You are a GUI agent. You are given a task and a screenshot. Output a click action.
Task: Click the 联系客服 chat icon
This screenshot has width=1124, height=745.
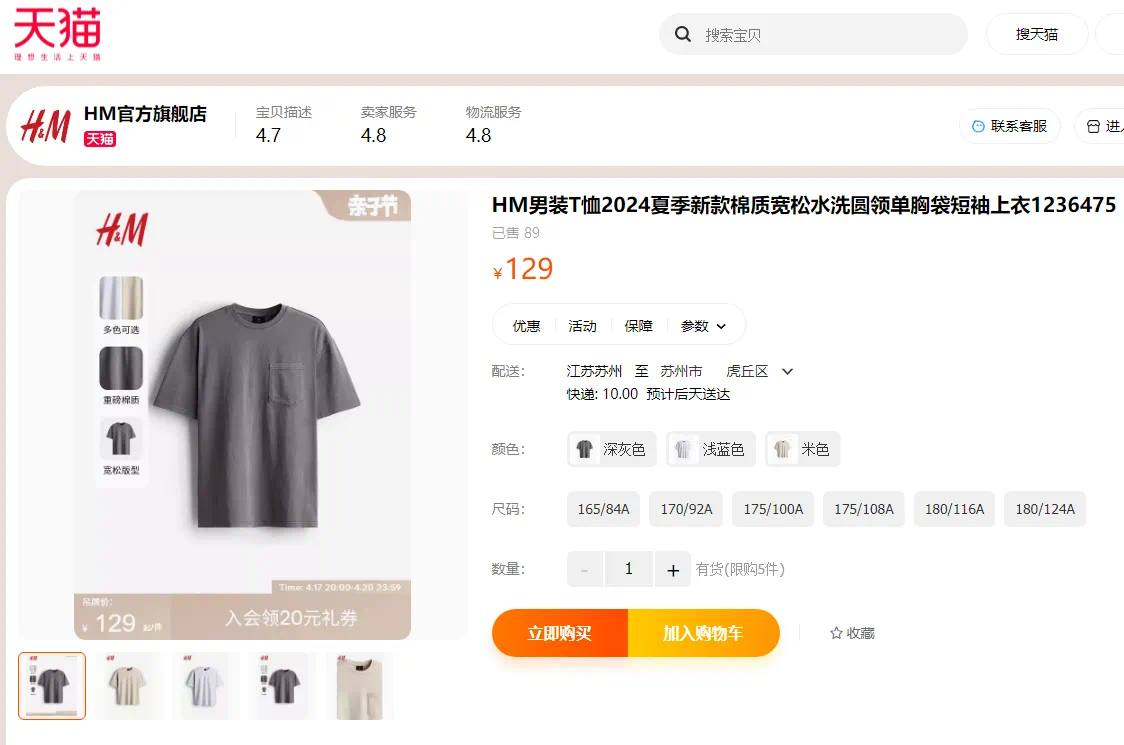(x=978, y=126)
